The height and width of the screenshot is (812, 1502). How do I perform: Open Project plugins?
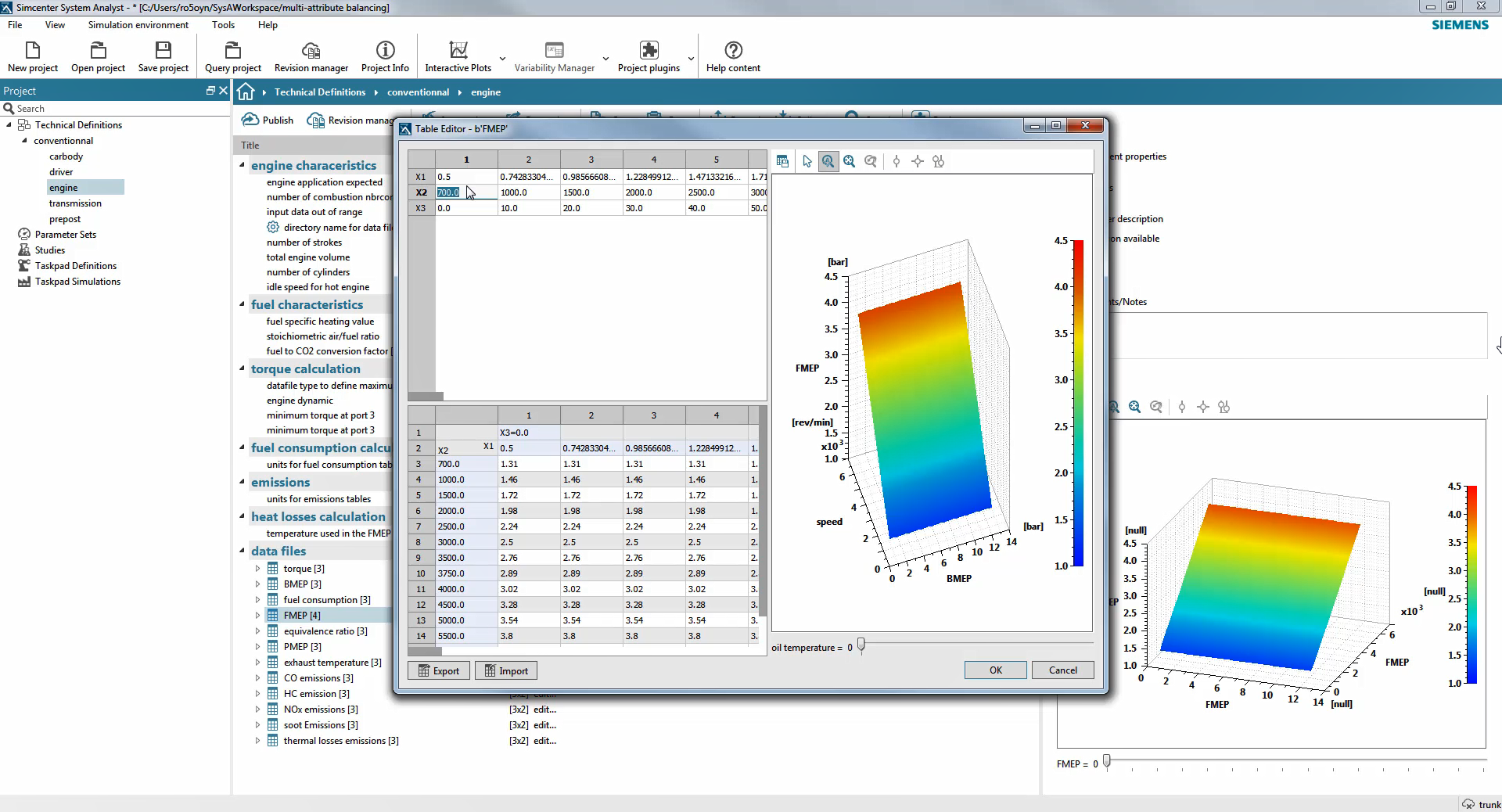point(649,55)
